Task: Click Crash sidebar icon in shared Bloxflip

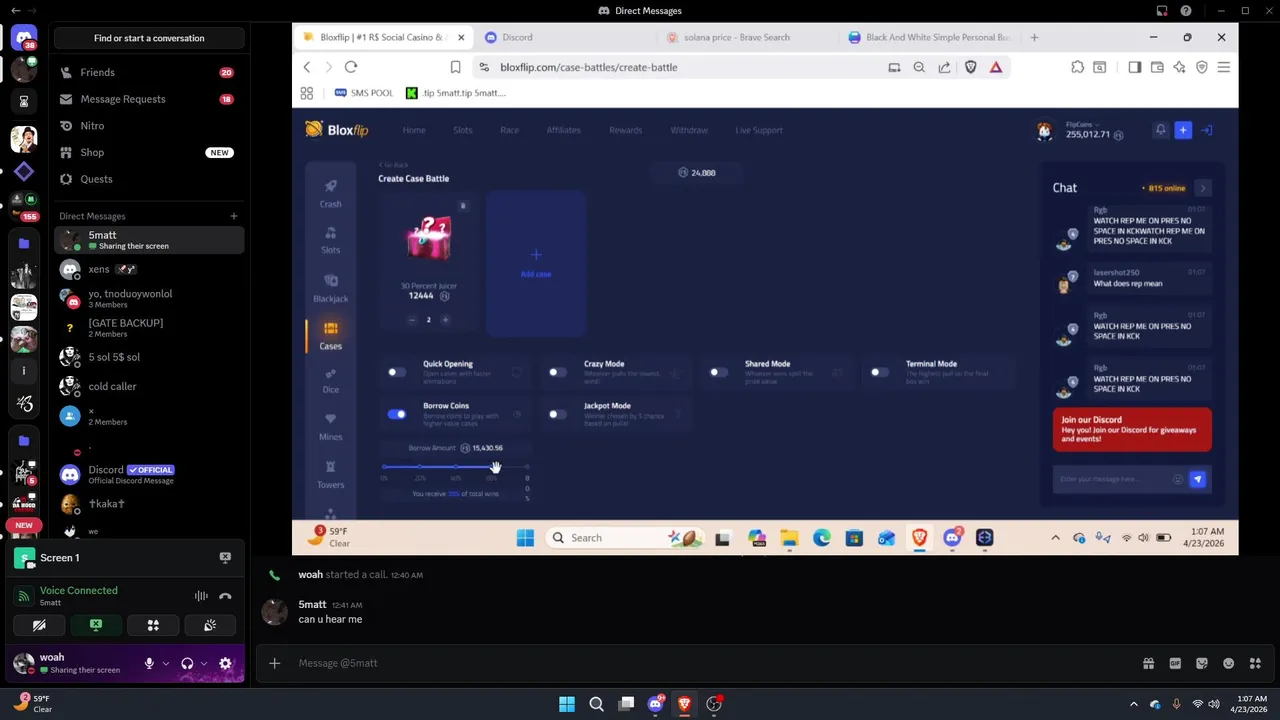Action: click(331, 193)
